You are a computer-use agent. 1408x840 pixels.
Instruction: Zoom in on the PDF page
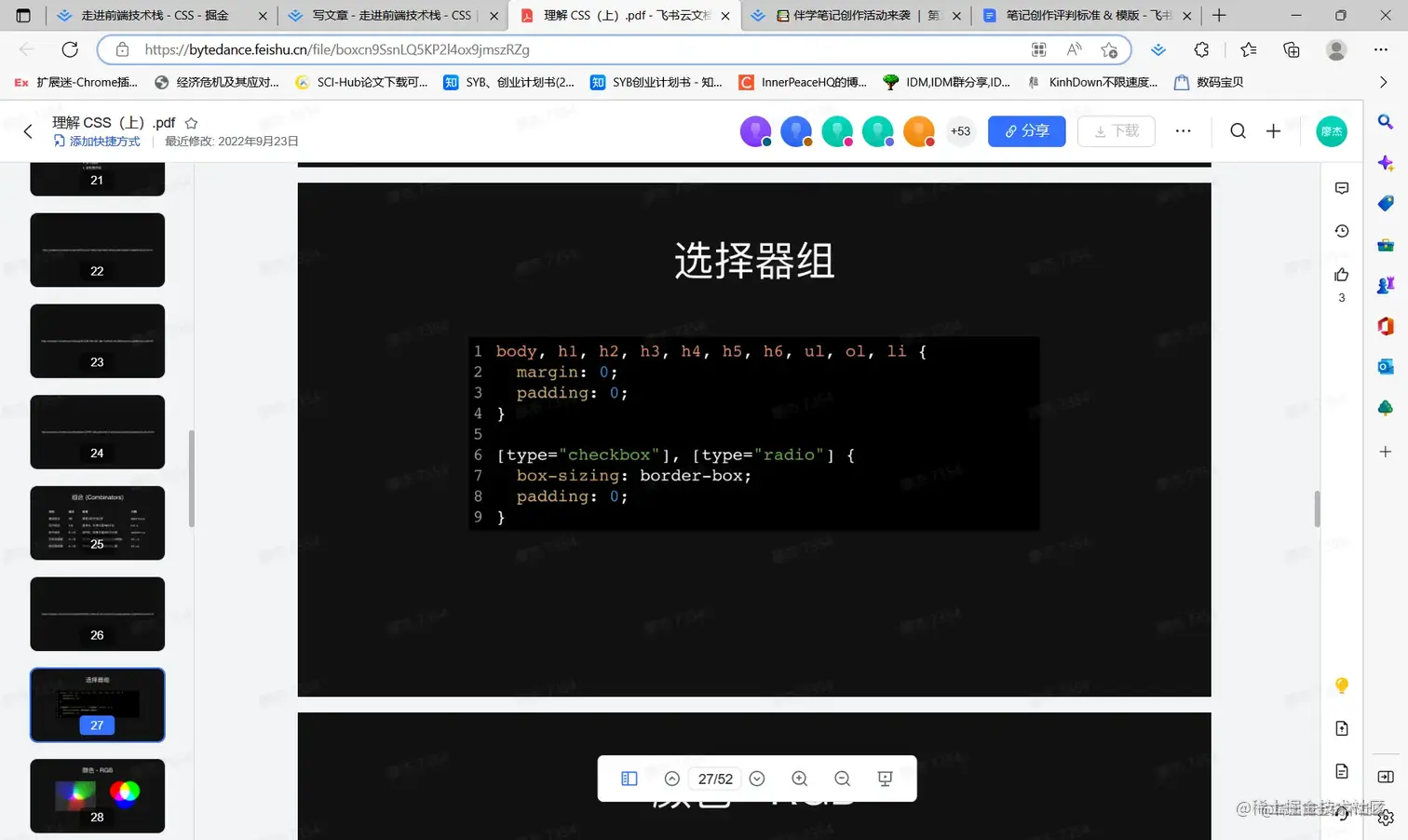point(799,779)
